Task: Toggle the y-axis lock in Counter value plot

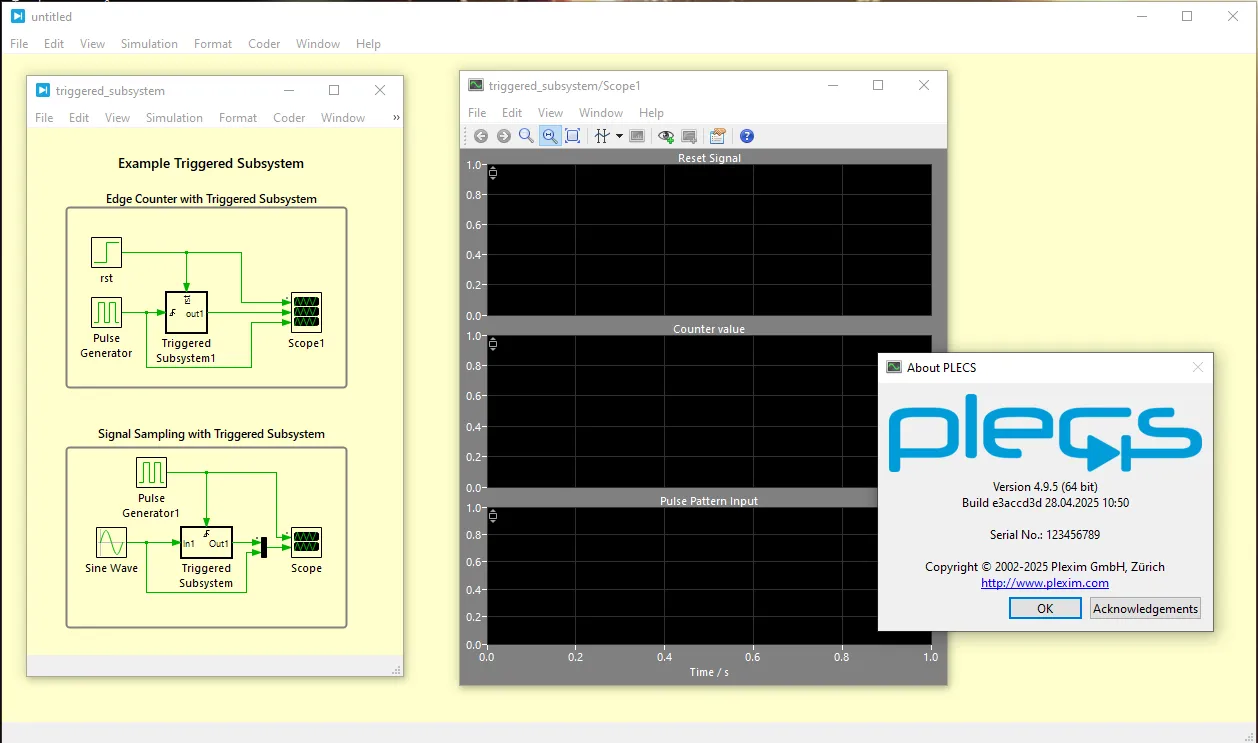Action: [492, 345]
